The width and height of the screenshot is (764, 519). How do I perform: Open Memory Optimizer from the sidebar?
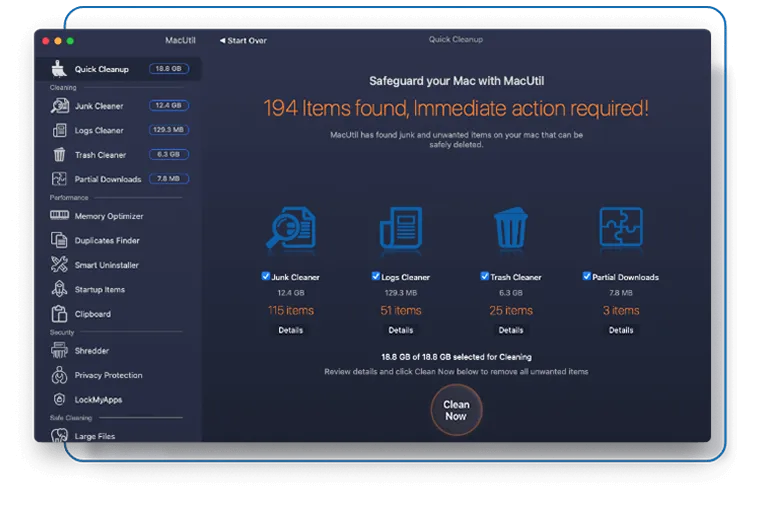tap(108, 216)
